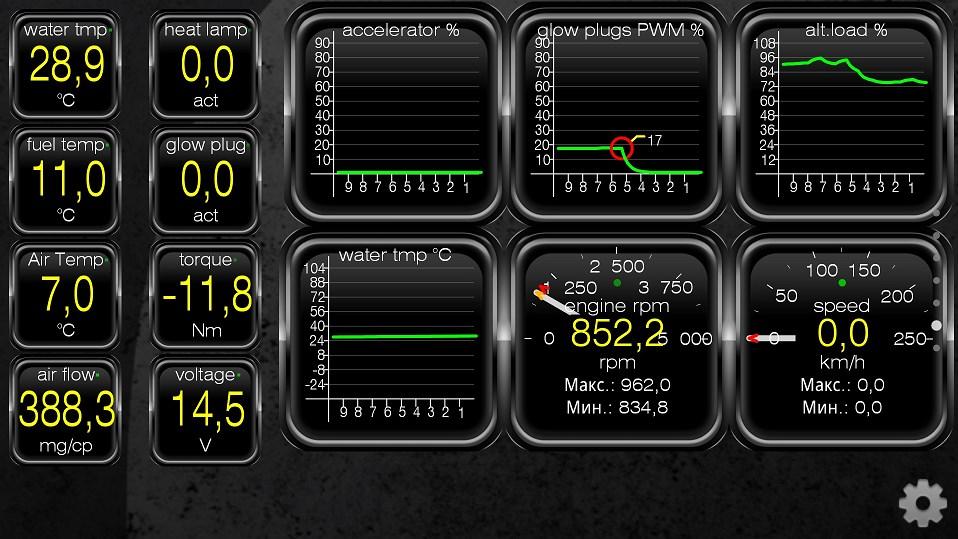Select the alt.load % graph

click(x=842, y=114)
